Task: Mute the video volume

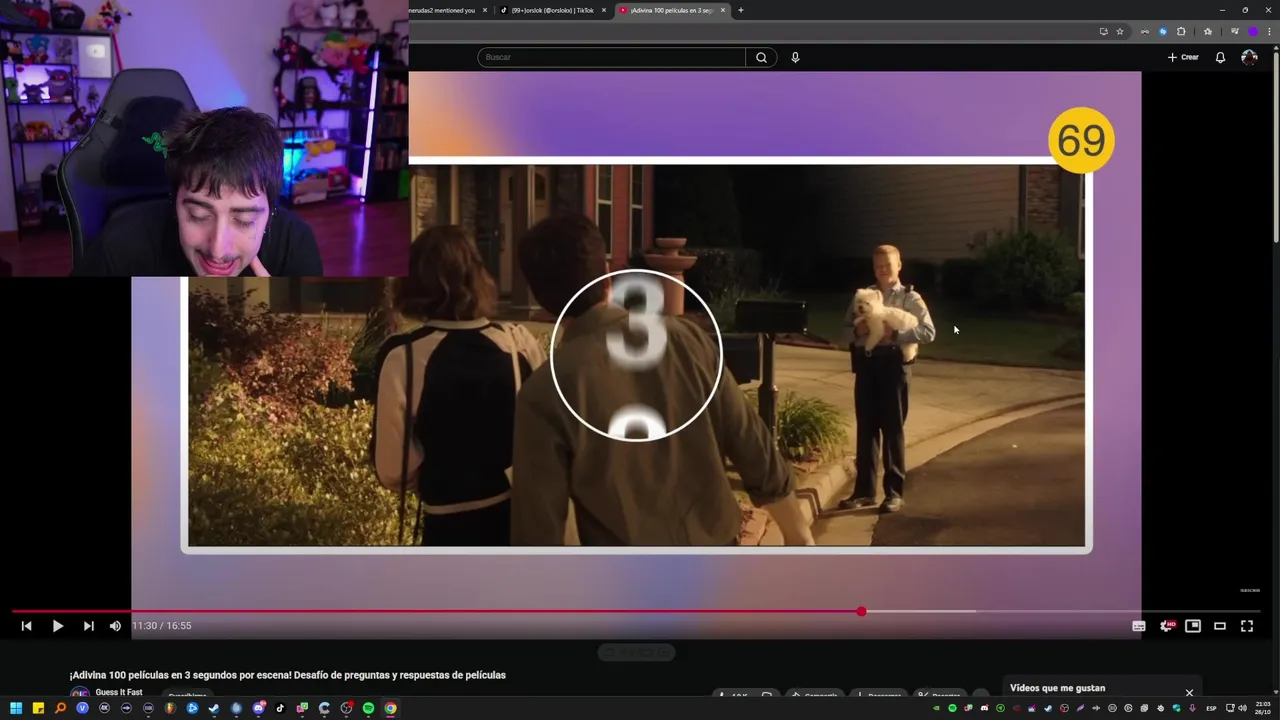Action: click(115, 626)
